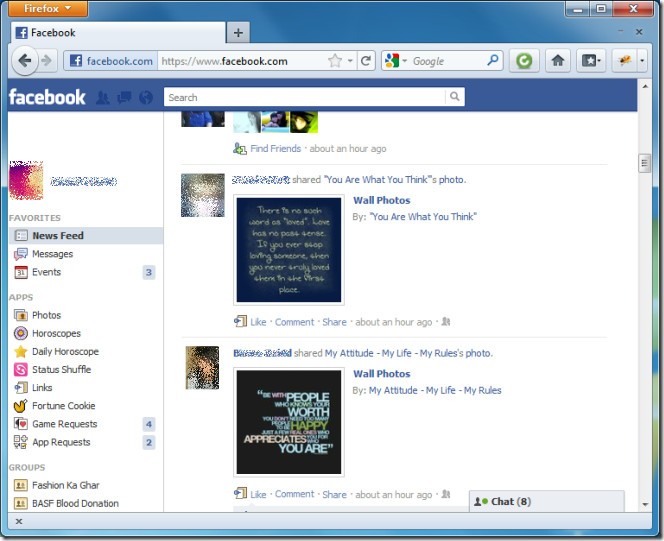Image resolution: width=664 pixels, height=541 pixels.
Task: Open a new tab with plus button
Action: coord(238,33)
